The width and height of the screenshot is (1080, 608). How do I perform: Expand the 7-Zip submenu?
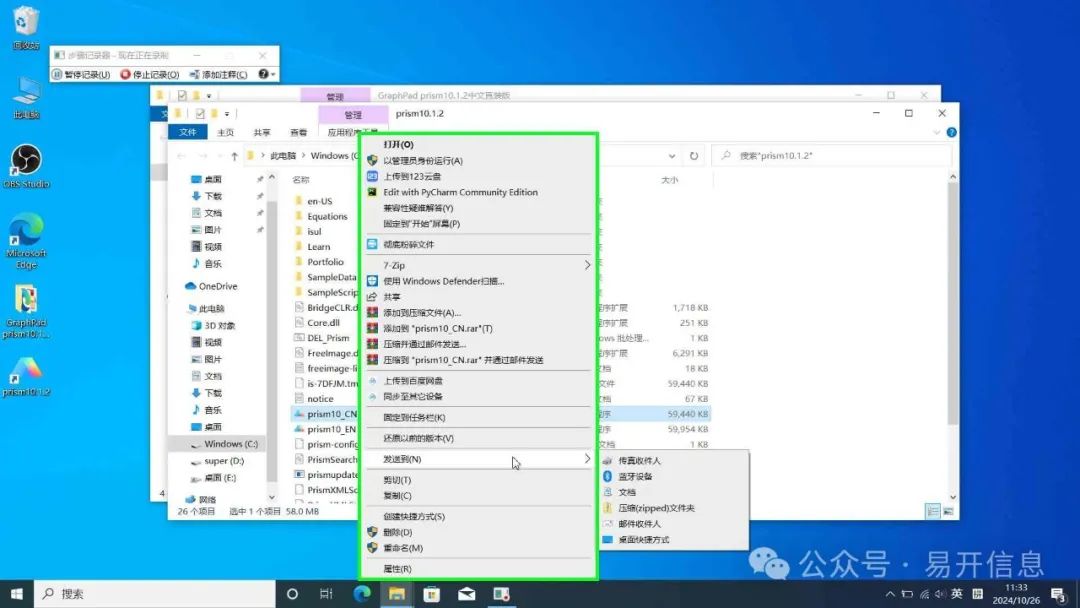477,265
